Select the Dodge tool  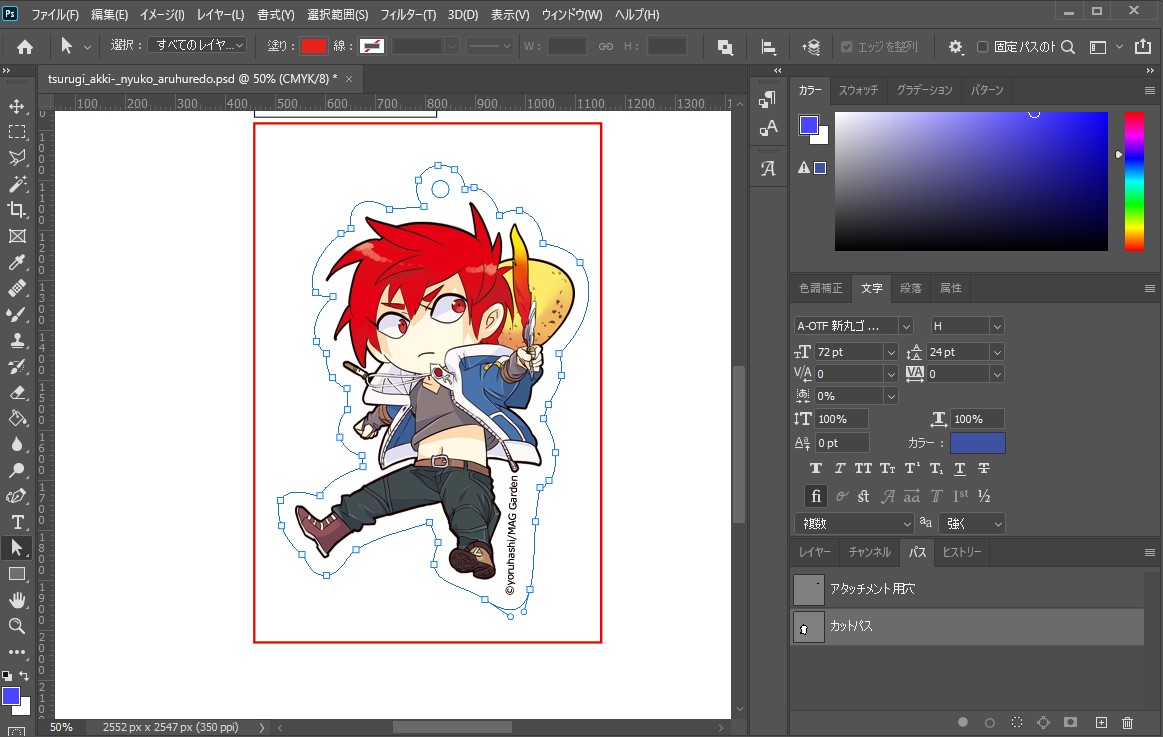tap(16, 470)
